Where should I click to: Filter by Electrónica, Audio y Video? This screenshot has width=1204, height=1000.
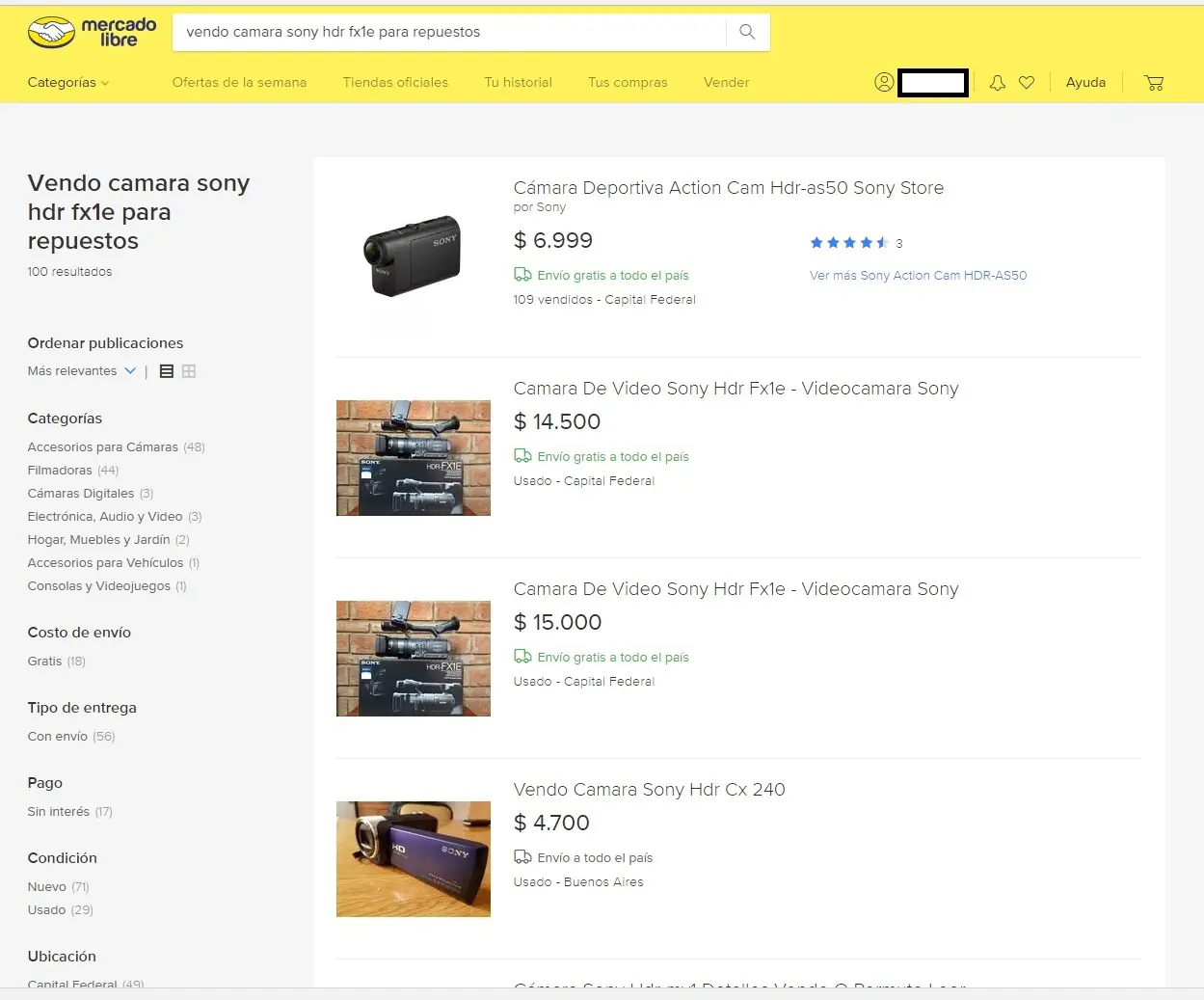pyautogui.click(x=115, y=517)
